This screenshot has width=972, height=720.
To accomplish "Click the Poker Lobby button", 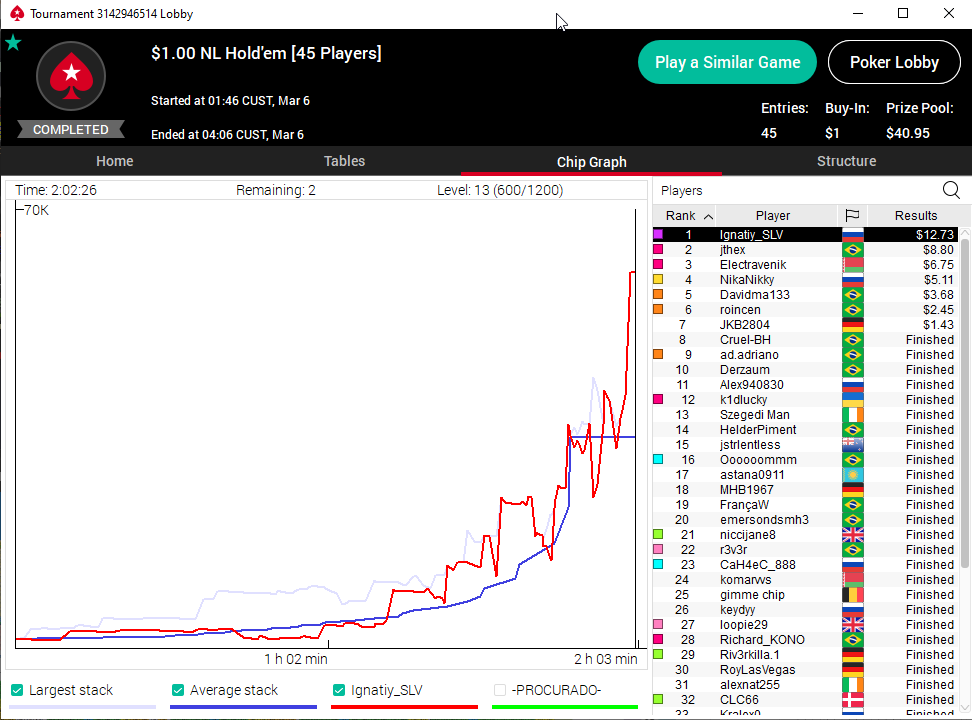I will [894, 62].
